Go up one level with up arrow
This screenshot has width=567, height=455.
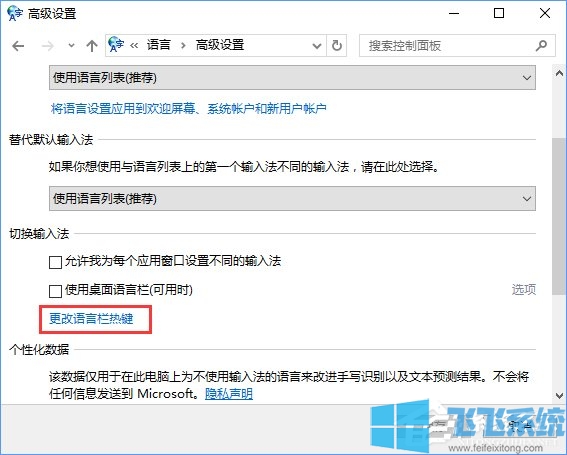92,46
